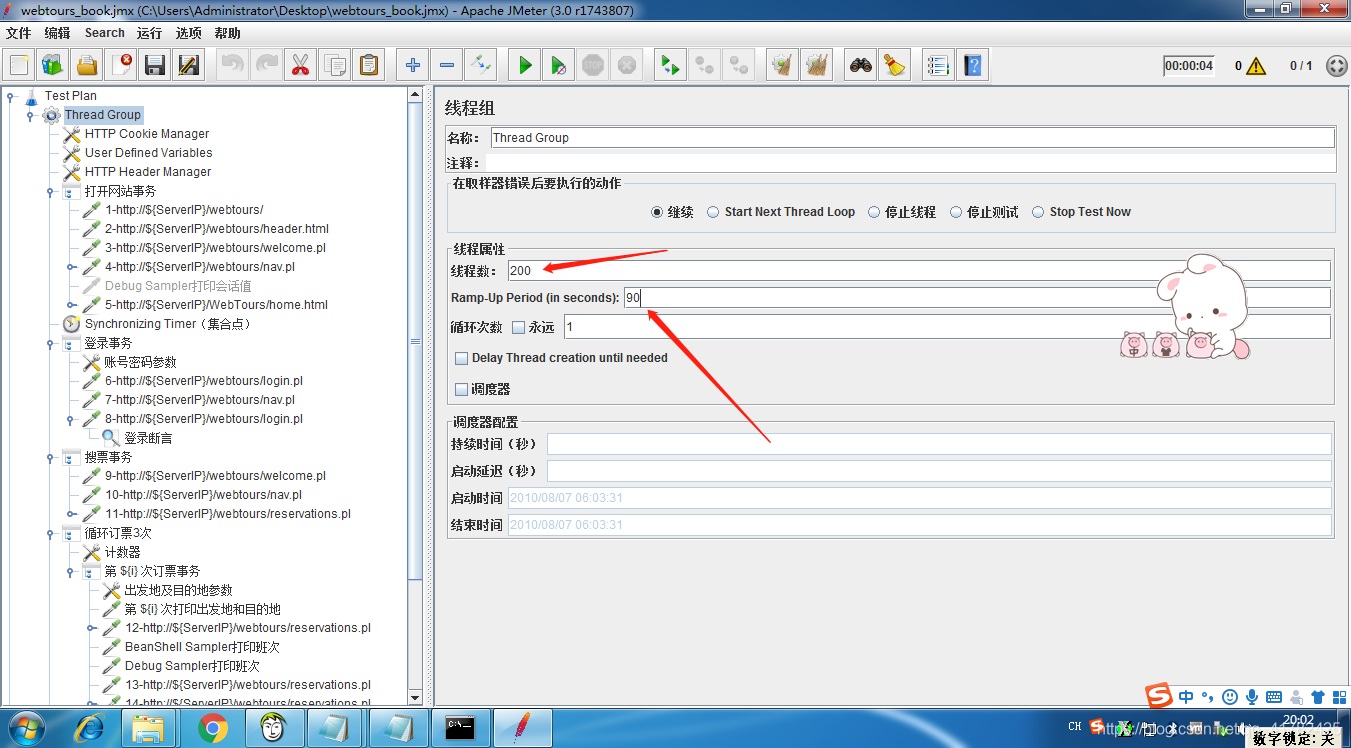Click Start no pauses icon
This screenshot has width=1351, height=748.
[x=559, y=66]
